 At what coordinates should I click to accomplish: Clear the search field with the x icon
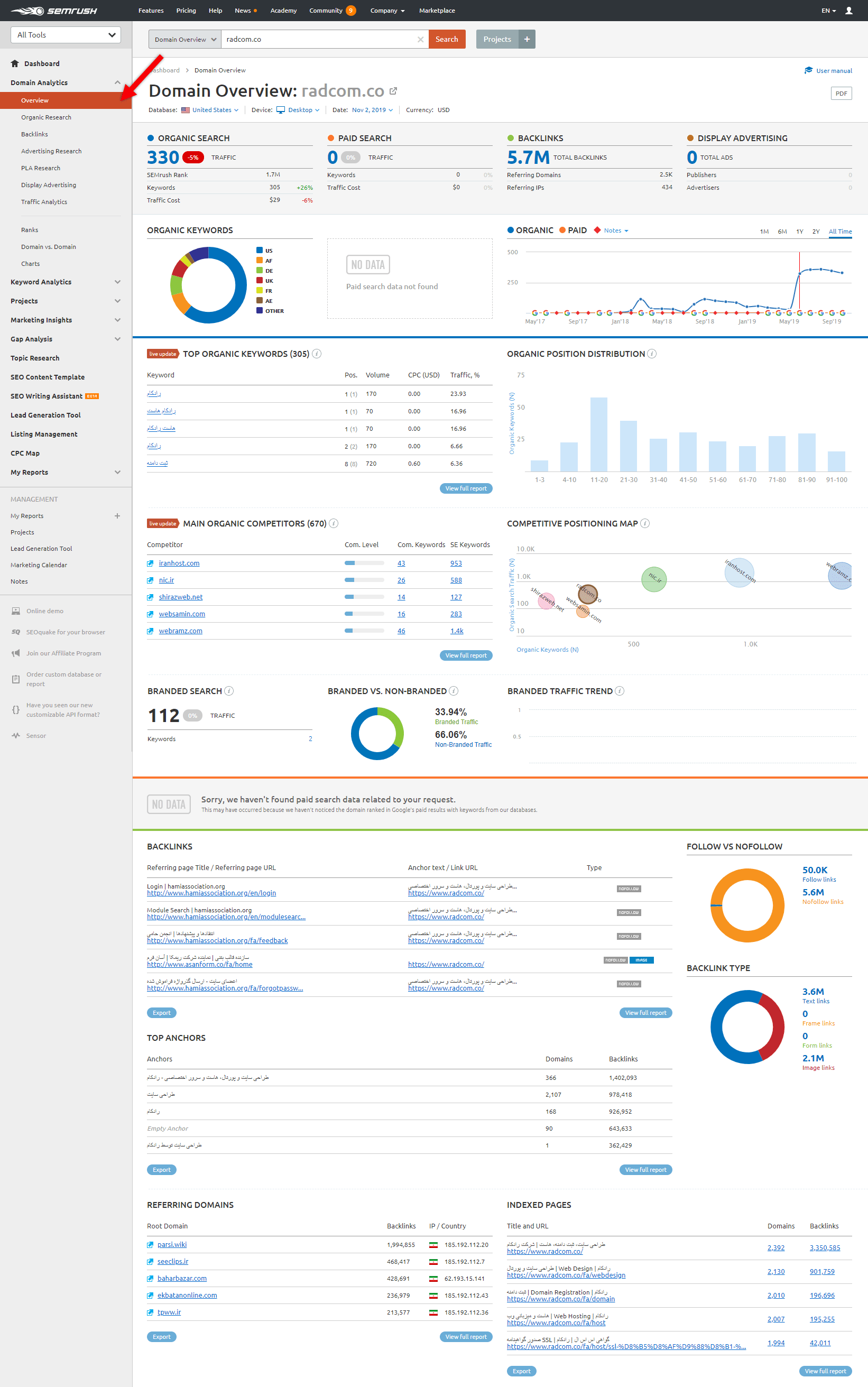pyautogui.click(x=420, y=39)
